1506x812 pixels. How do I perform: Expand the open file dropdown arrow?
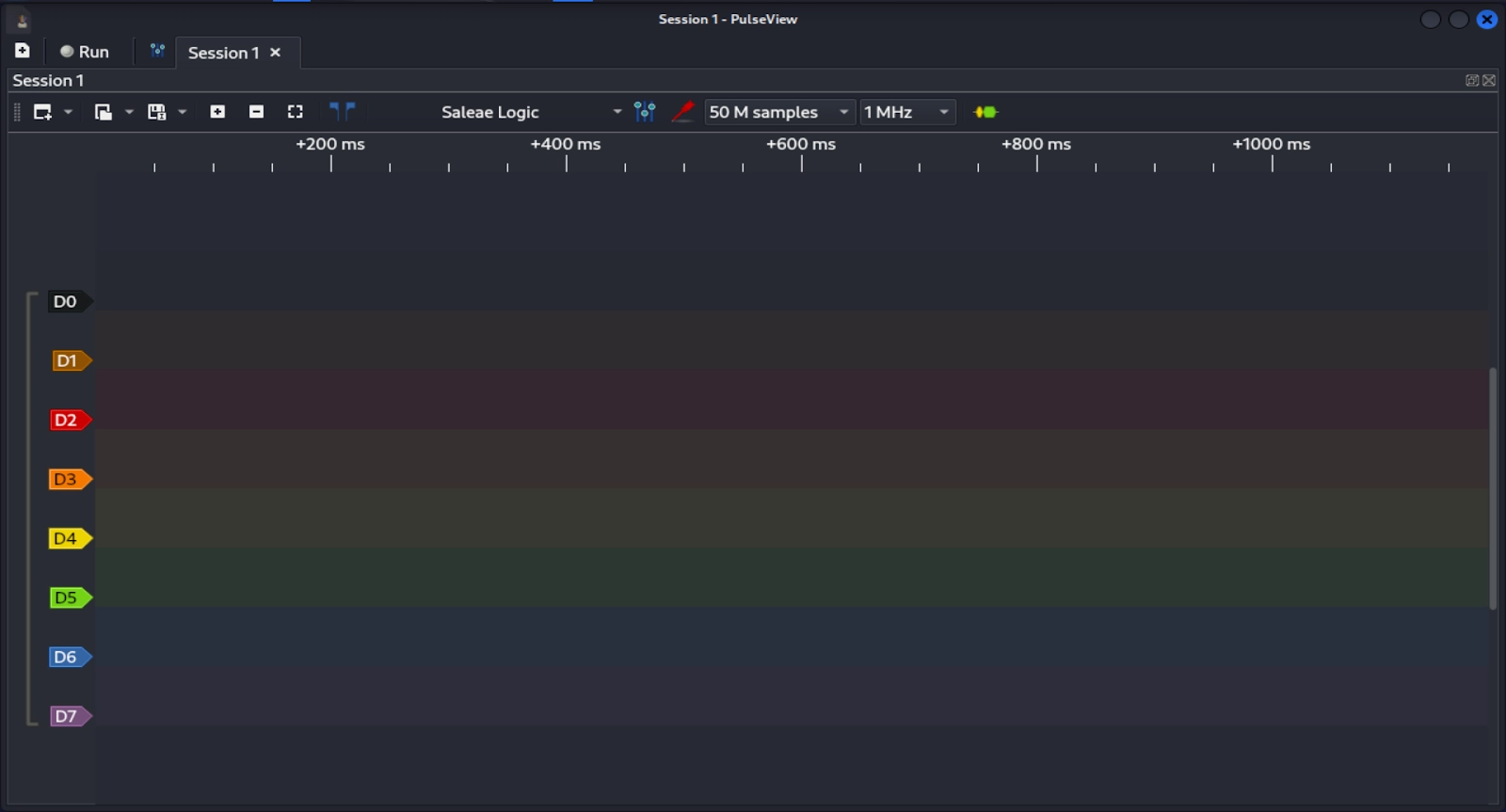coord(129,112)
